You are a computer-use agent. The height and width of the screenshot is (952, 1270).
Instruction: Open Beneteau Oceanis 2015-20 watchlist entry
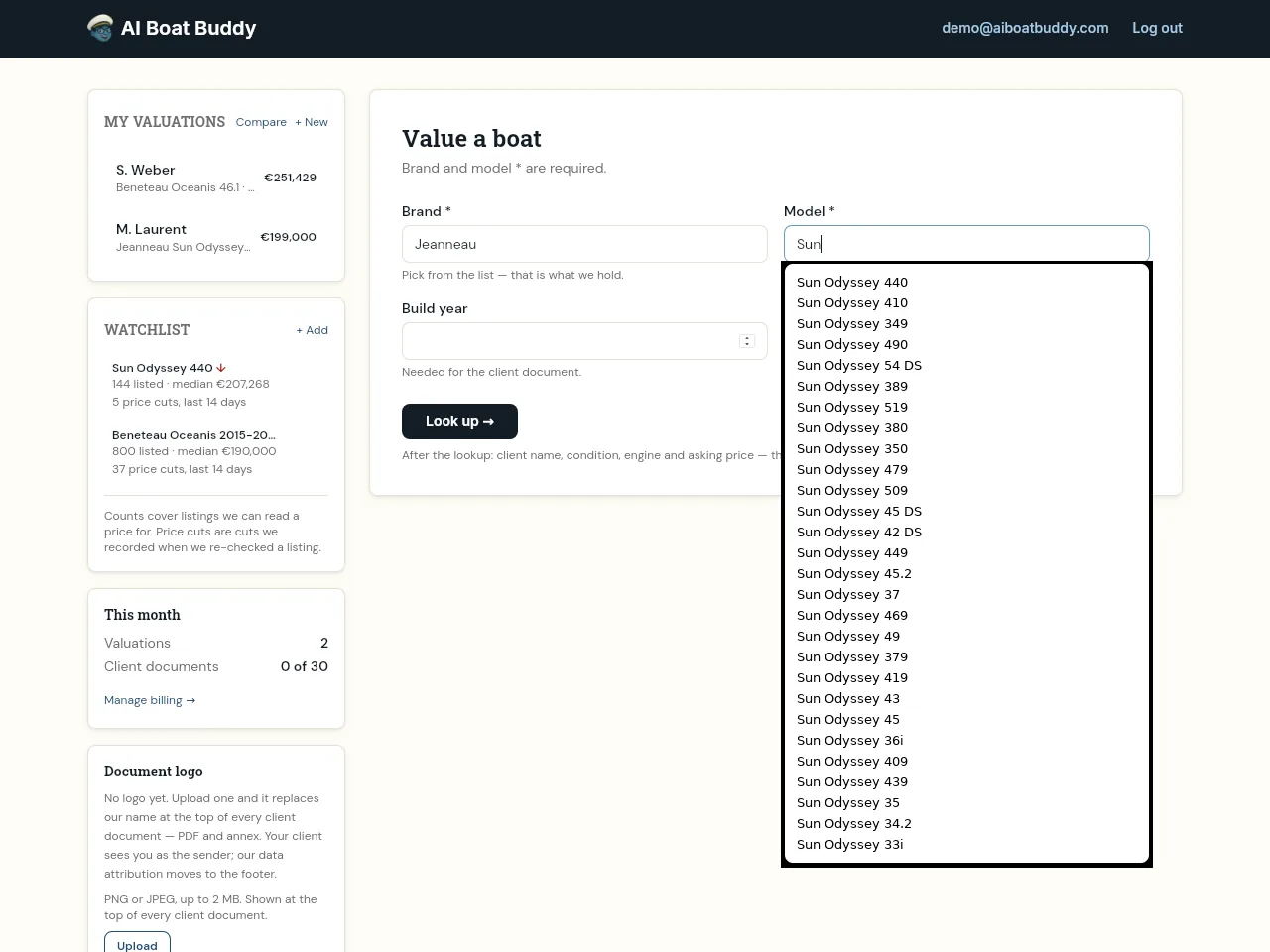click(216, 452)
